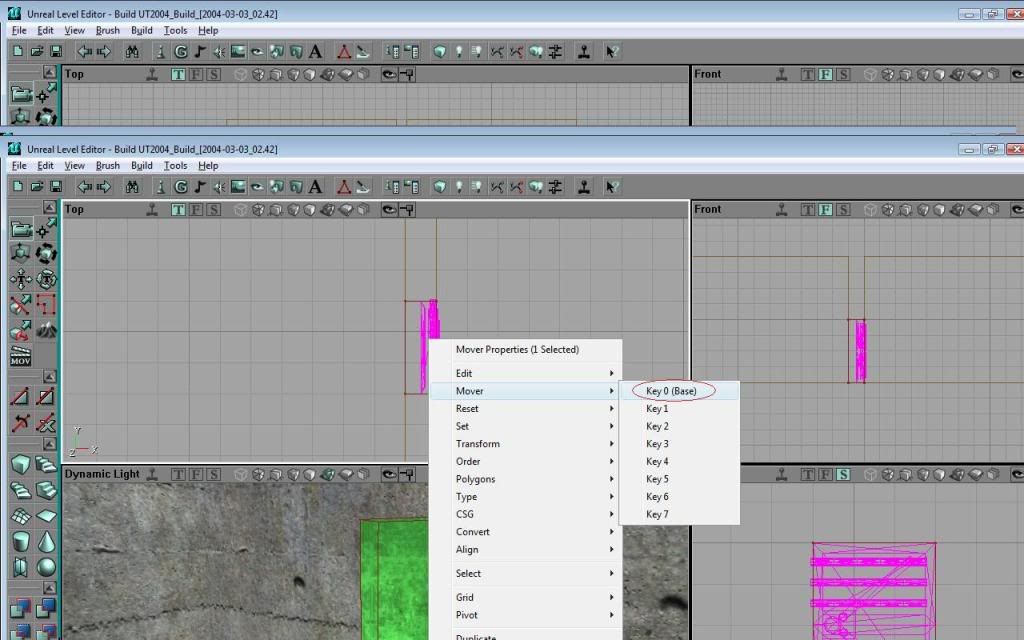Choose the Cone brush builder
Viewport: 1024px width, 640px height.
[46, 541]
